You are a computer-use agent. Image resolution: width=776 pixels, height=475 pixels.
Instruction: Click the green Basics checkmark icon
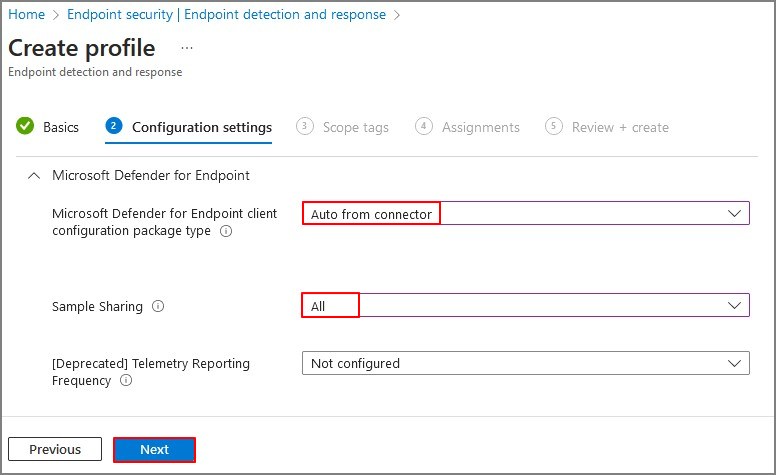pos(25,126)
